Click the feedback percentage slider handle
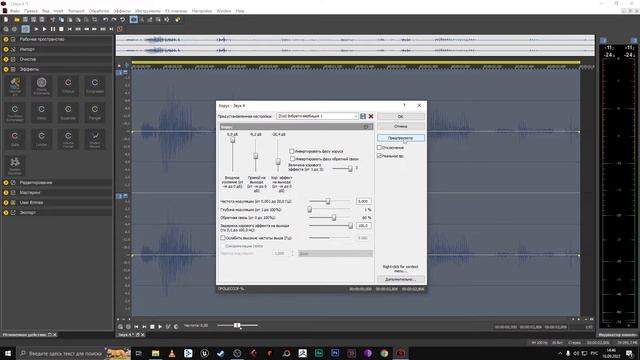The image size is (640, 360). pos(333,218)
